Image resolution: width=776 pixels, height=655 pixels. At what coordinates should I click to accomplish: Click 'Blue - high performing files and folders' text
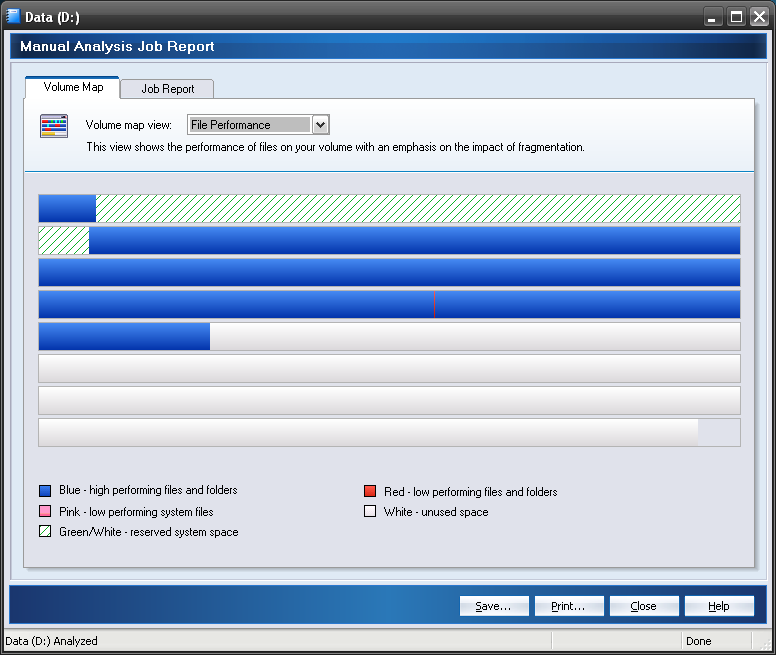[148, 490]
